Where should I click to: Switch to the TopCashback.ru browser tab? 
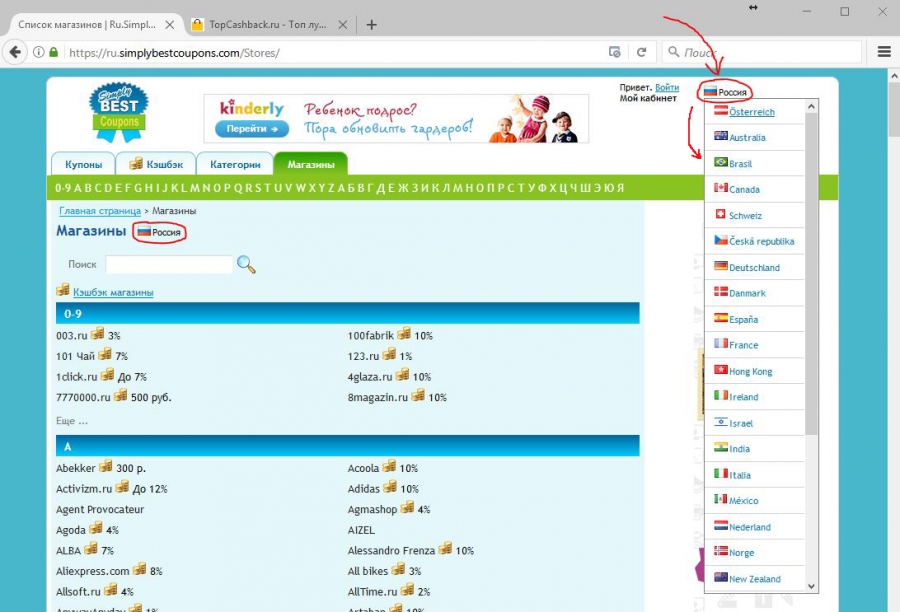click(267, 25)
